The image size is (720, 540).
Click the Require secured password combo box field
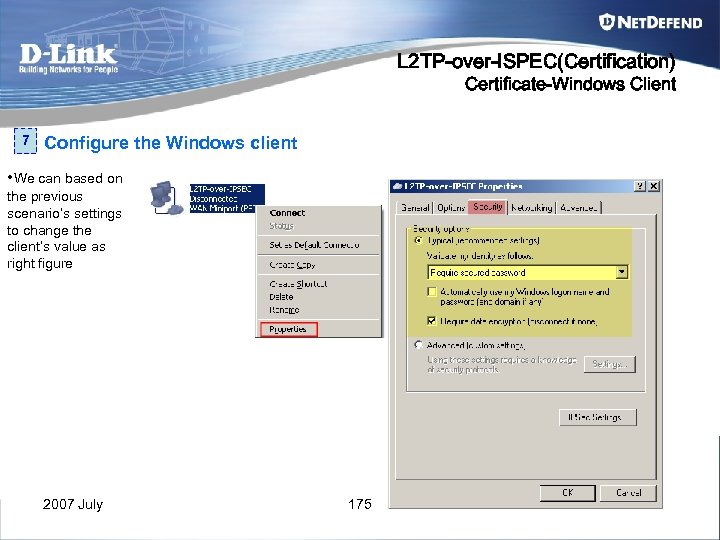(x=527, y=272)
